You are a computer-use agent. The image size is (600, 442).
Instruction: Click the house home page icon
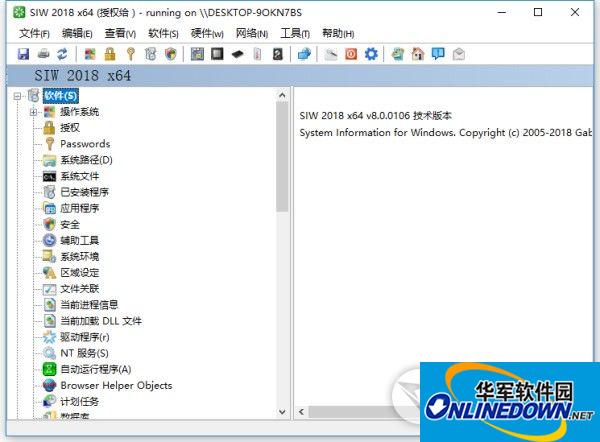(x=418, y=54)
